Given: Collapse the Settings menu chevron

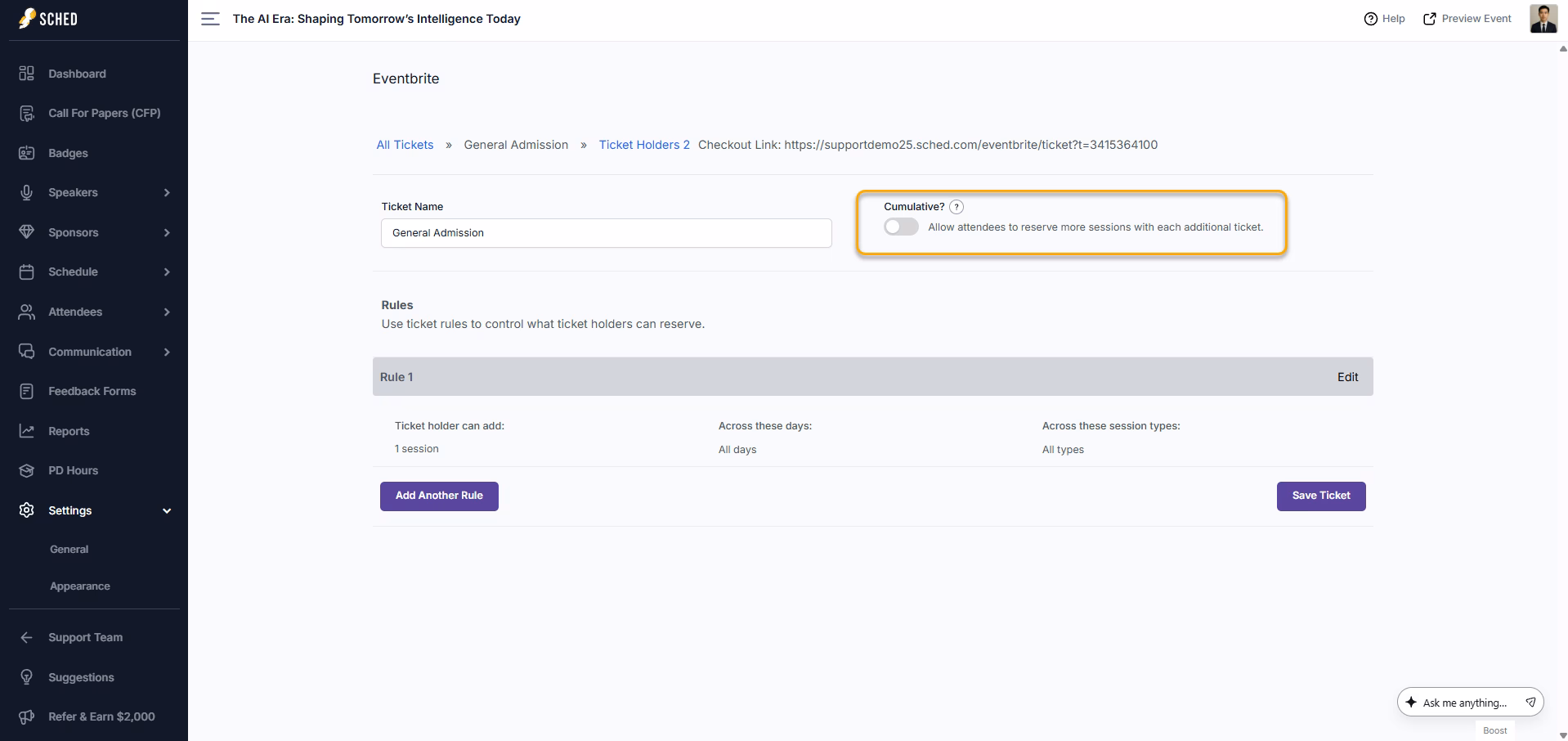Looking at the screenshot, I should pos(167,510).
